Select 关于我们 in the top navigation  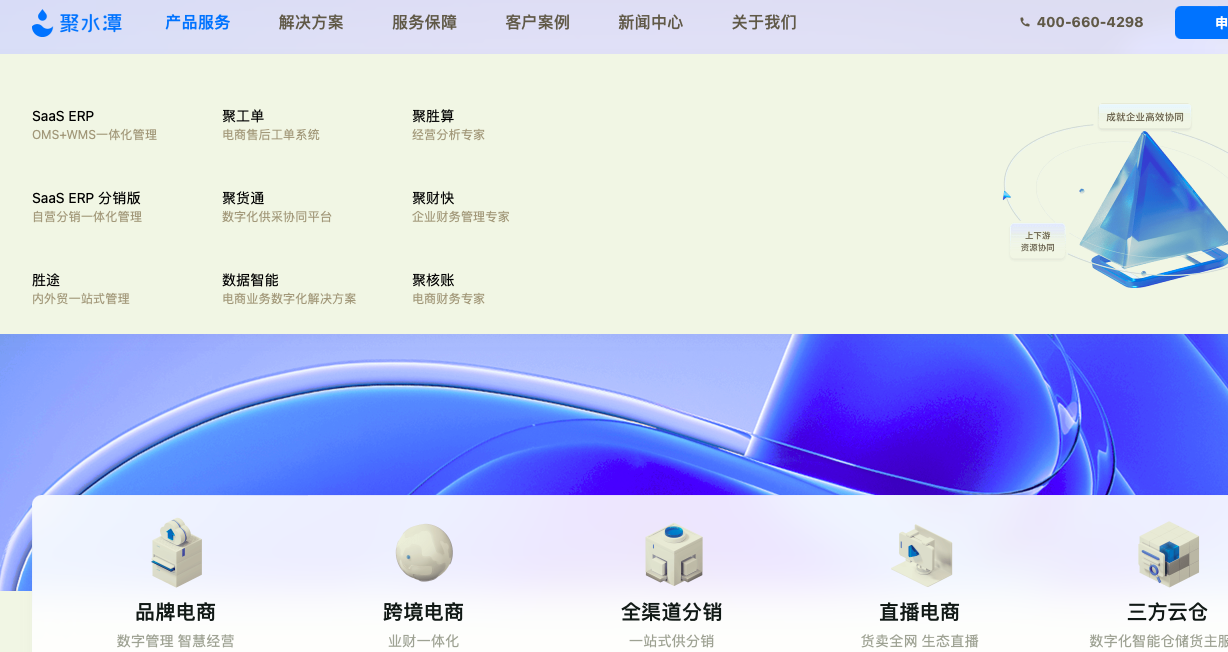tap(764, 22)
